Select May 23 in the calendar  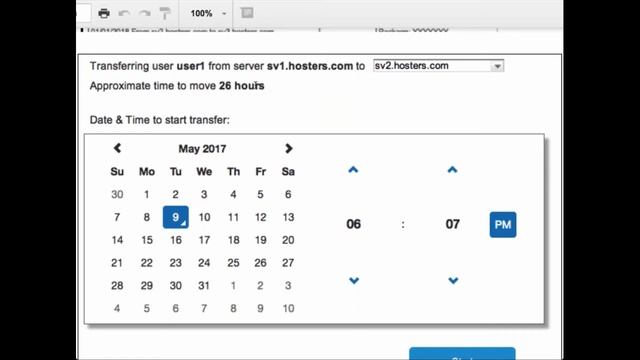[x=176, y=263]
